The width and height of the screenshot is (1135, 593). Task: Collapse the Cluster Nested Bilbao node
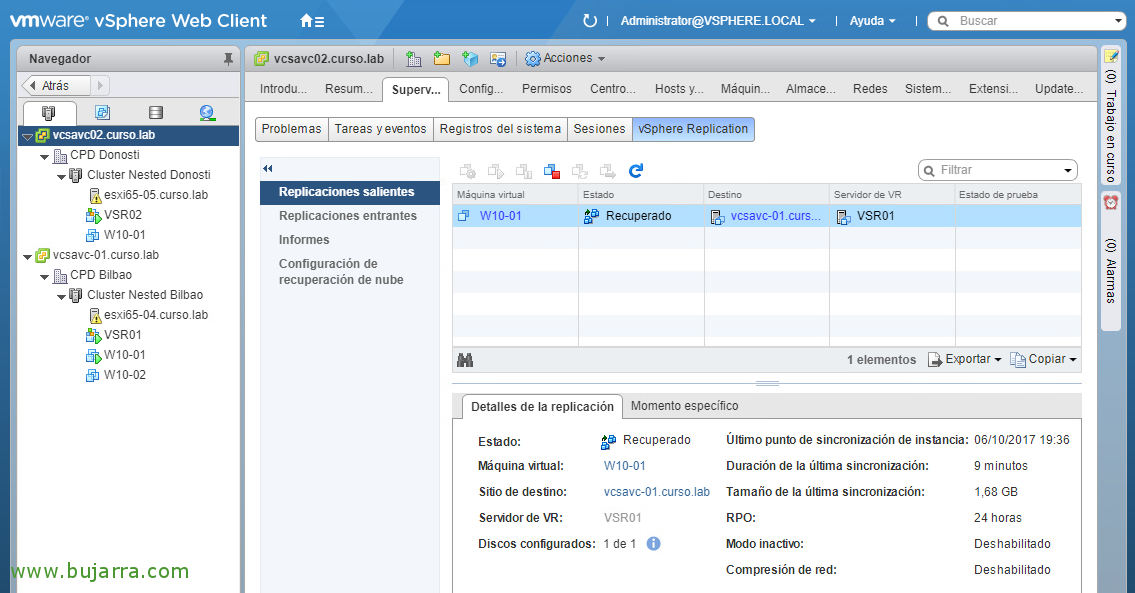tap(62, 296)
